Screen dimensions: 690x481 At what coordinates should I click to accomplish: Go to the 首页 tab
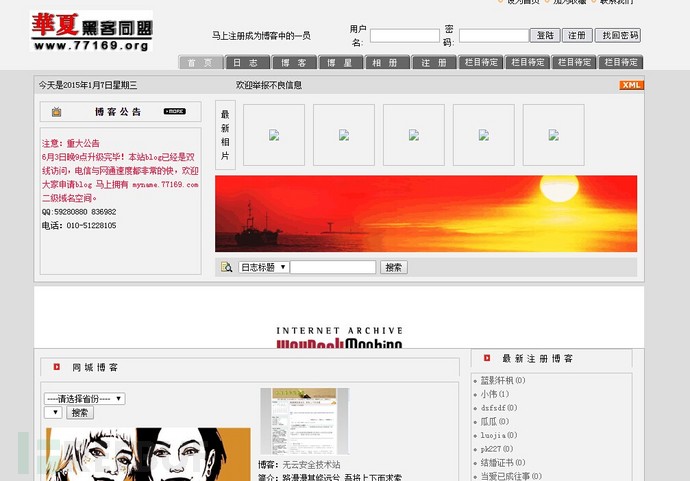click(x=201, y=62)
